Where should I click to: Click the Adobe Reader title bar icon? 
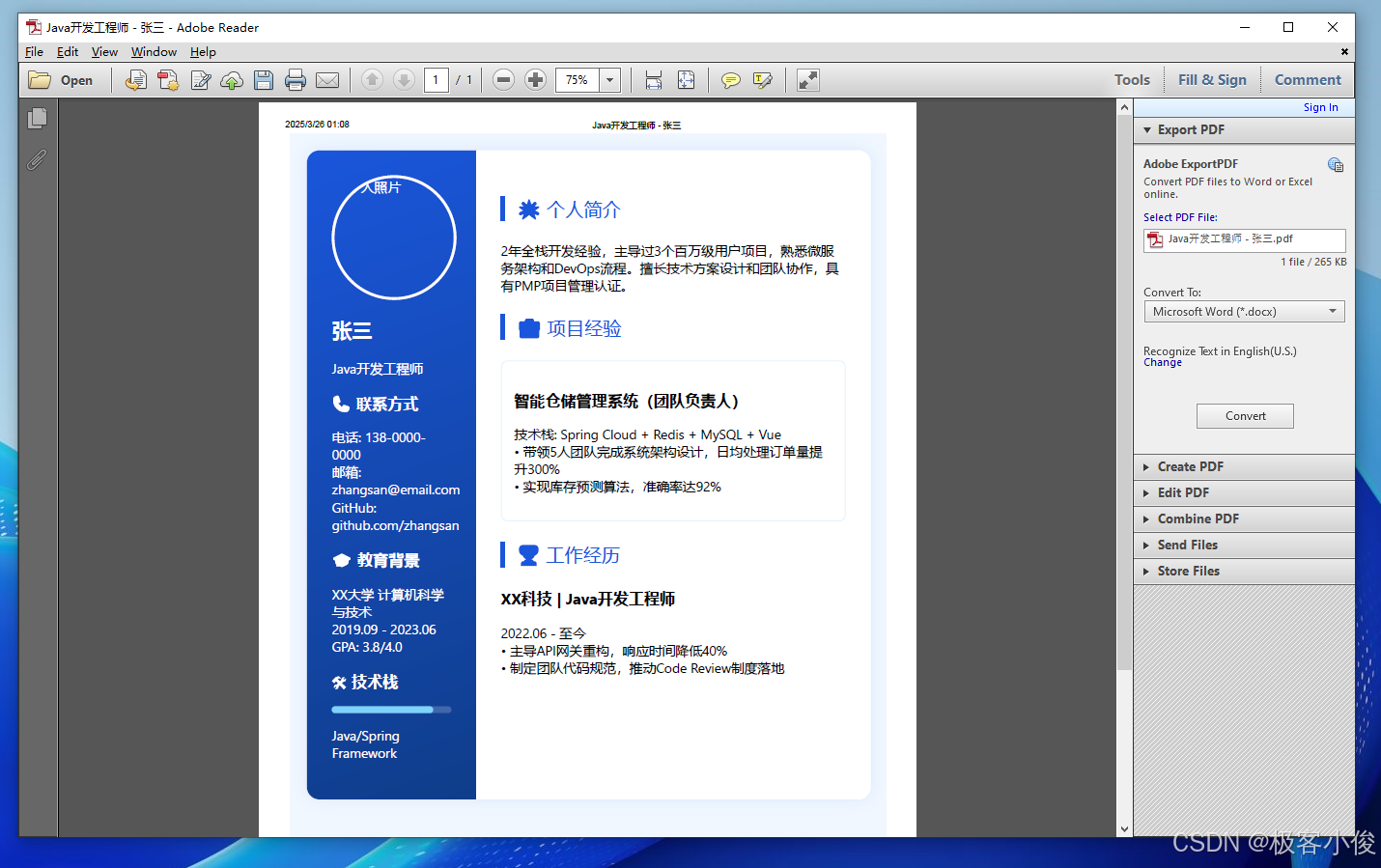pyautogui.click(x=34, y=27)
